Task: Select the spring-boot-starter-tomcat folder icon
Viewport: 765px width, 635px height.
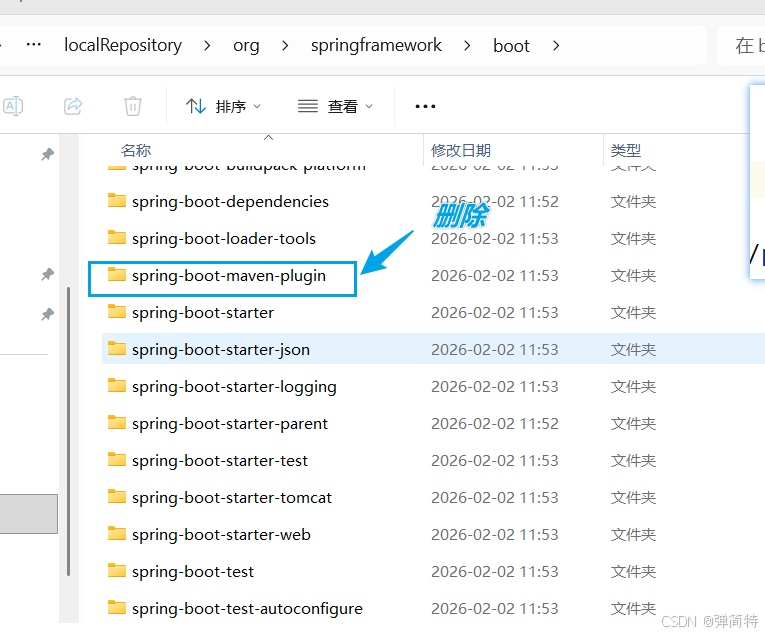Action: point(117,497)
